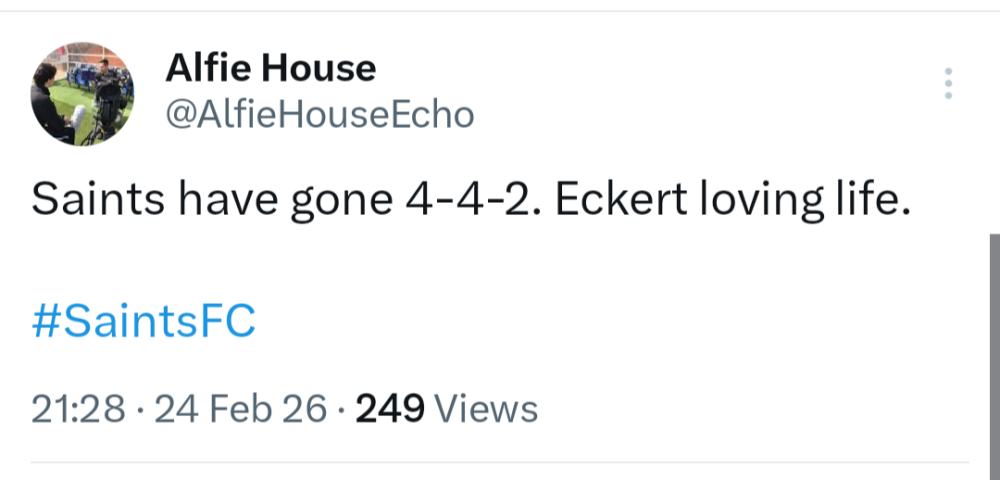Open the three-dot more options menu
Image resolution: width=1000 pixels, height=480 pixels.
948,84
